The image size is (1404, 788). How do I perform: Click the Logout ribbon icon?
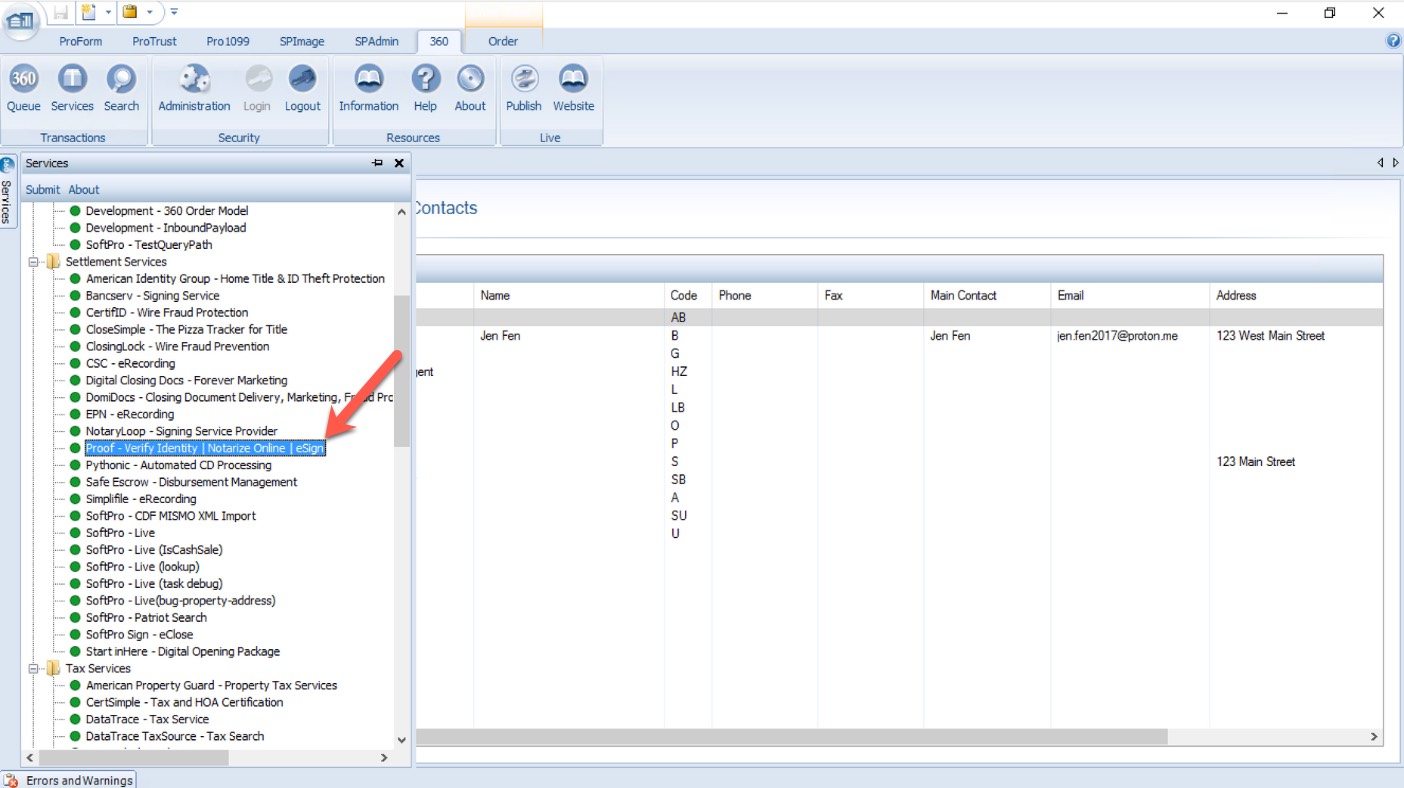[x=302, y=89]
